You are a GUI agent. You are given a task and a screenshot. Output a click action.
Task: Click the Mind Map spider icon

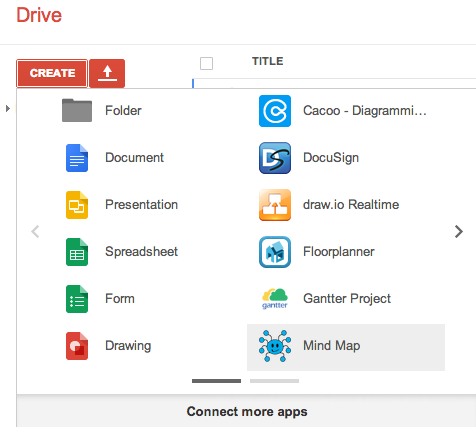click(275, 346)
